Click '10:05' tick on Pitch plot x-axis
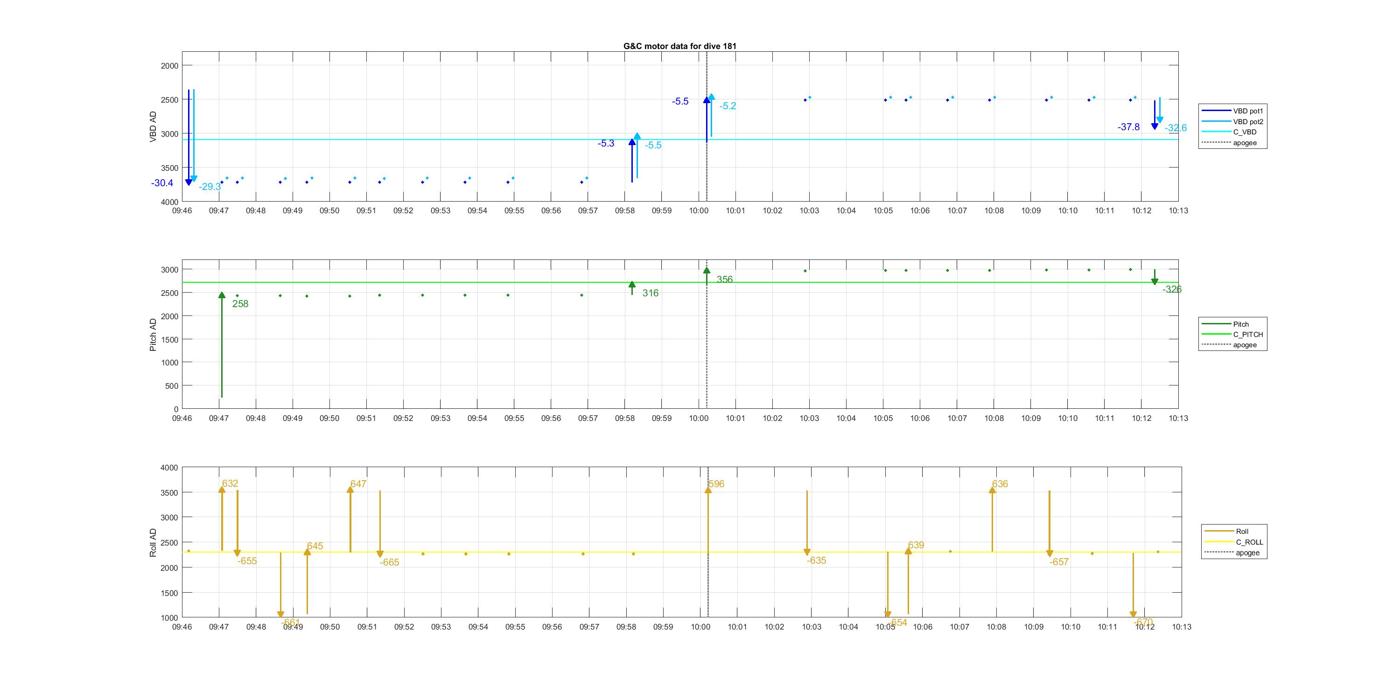The image size is (1400, 693). click(884, 419)
